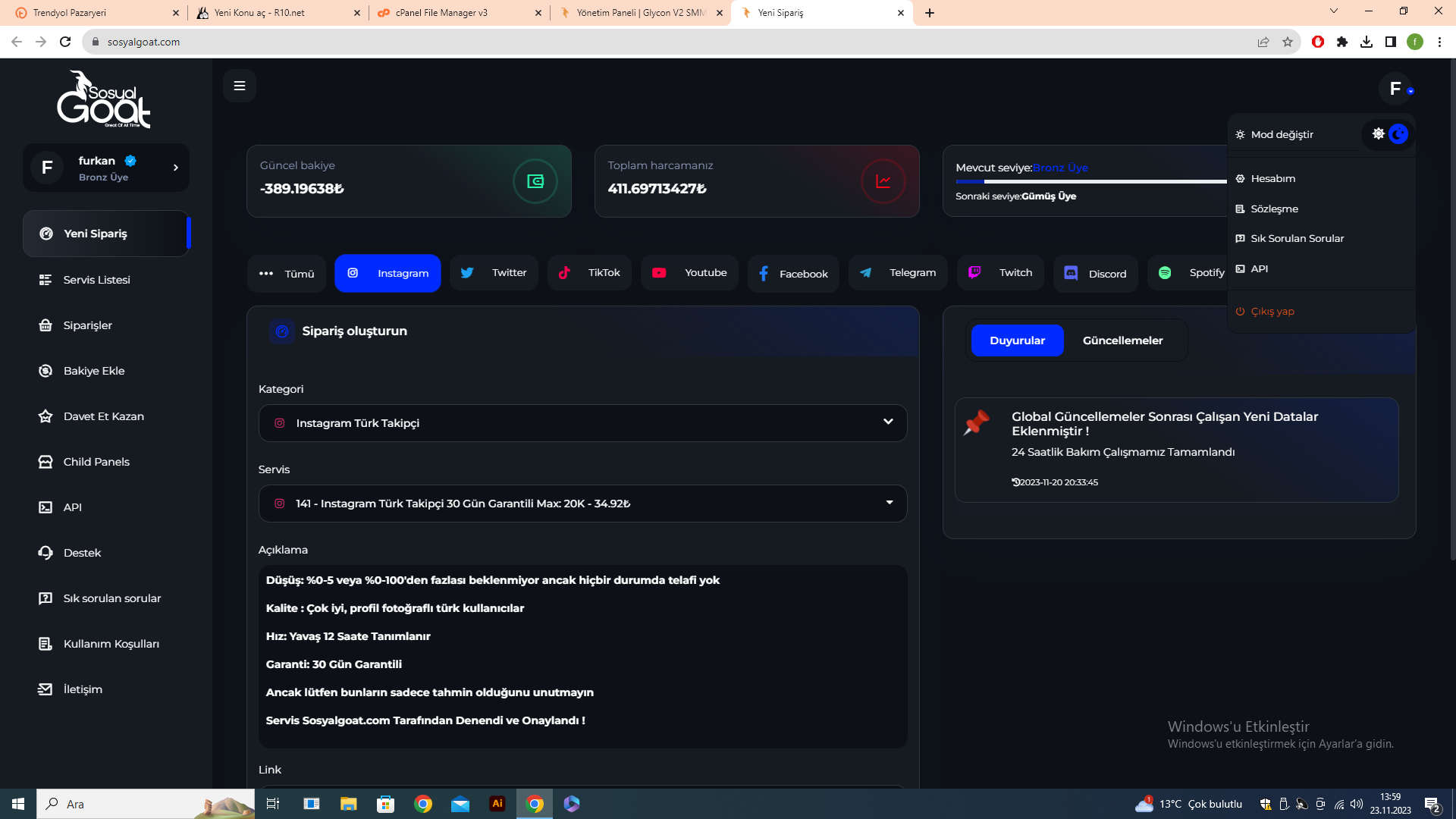Click the wallet icon in Güncel bakiye card
This screenshot has height=819, width=1456.
pos(535,181)
